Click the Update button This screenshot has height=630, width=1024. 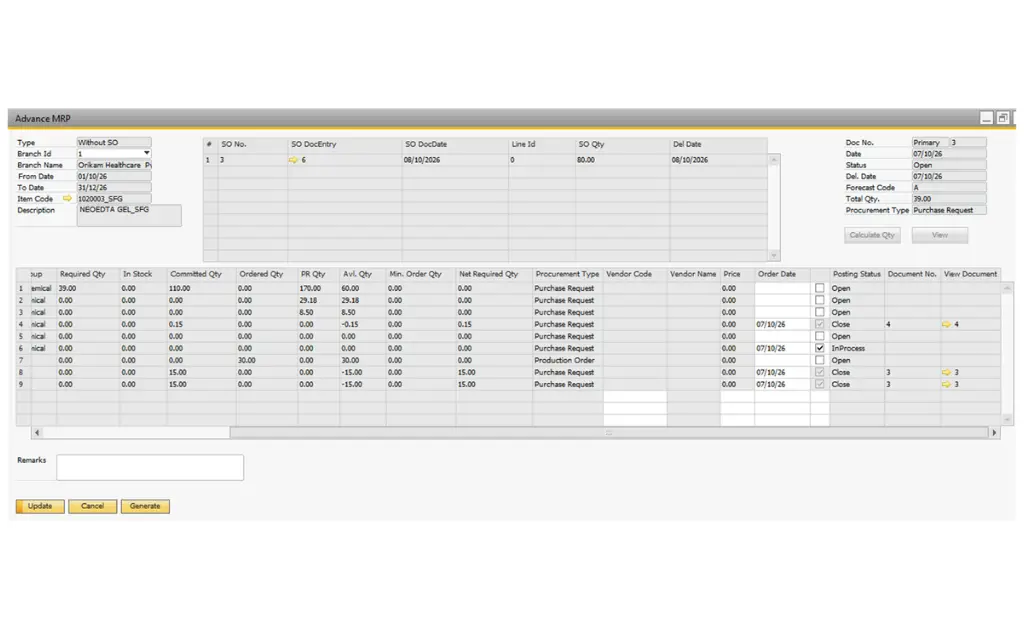pyautogui.click(x=40, y=506)
